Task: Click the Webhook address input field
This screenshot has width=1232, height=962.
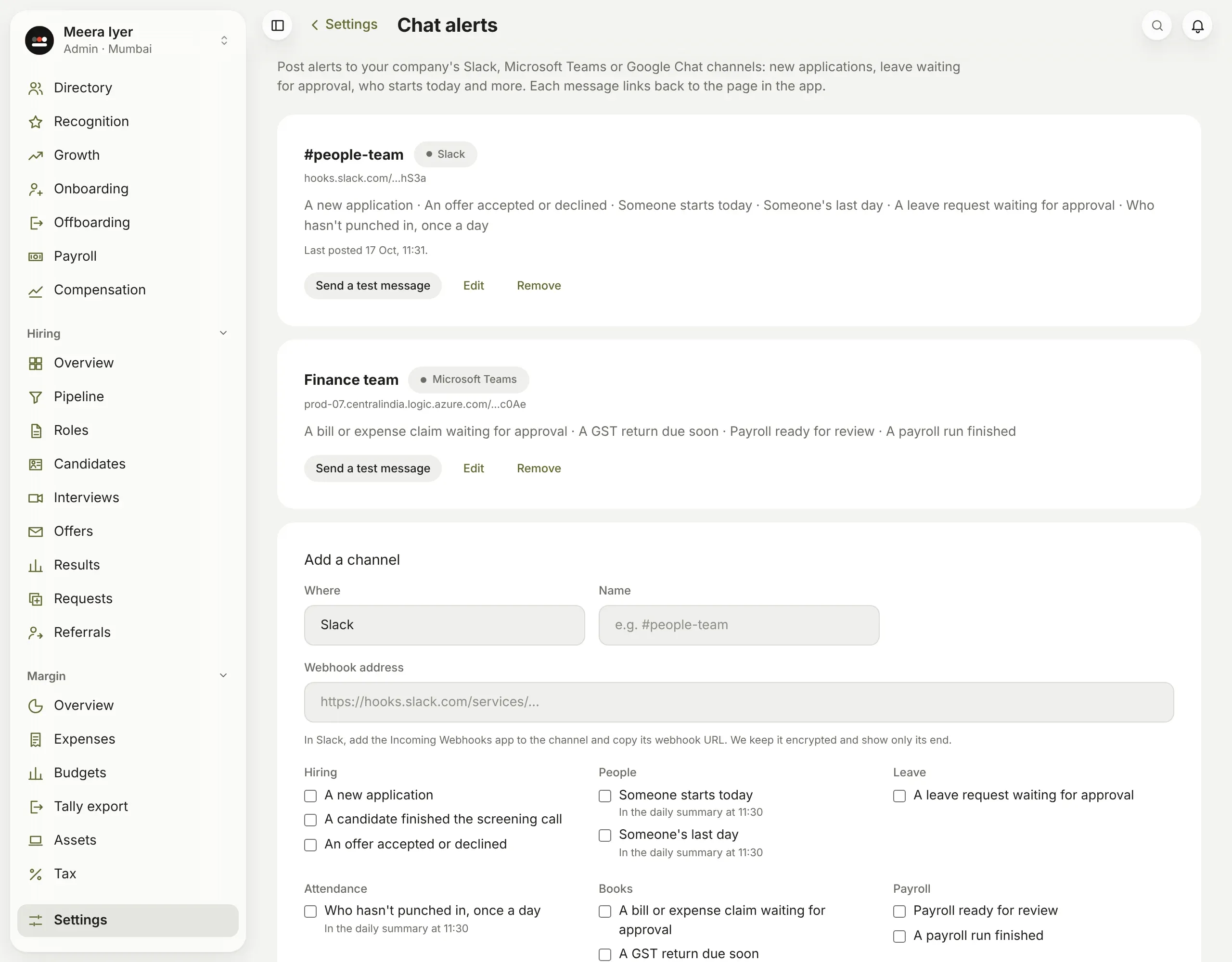Action: click(x=738, y=702)
